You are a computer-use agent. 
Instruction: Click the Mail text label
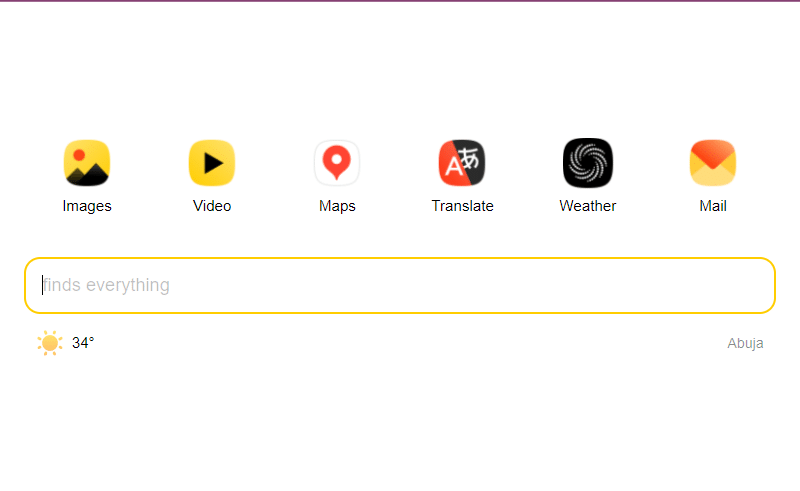(x=713, y=206)
